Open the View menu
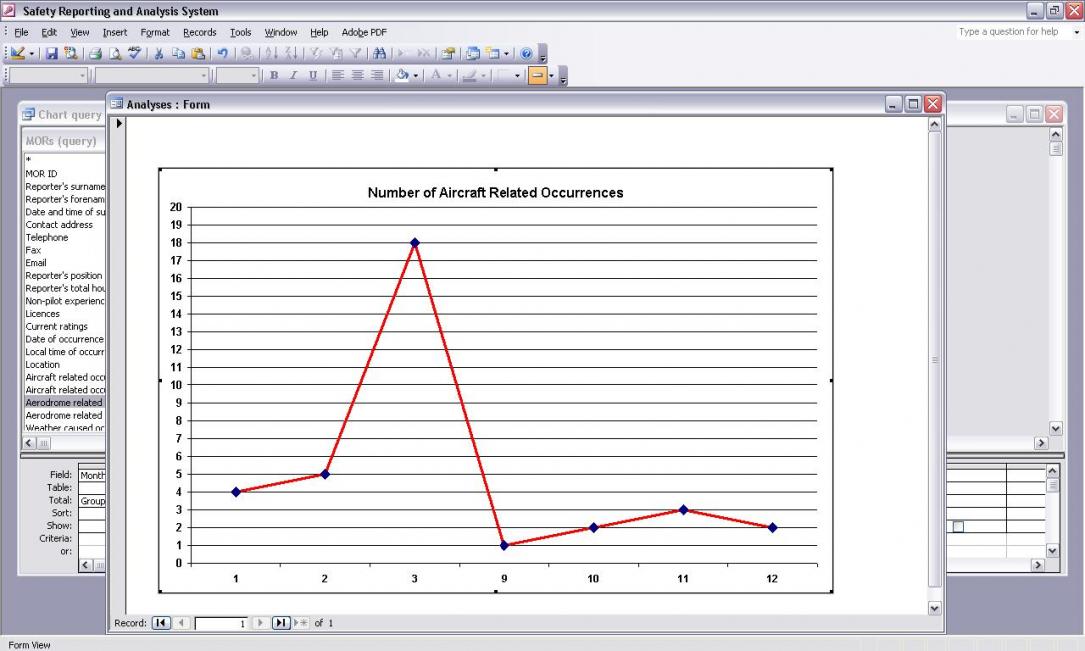 80,33
